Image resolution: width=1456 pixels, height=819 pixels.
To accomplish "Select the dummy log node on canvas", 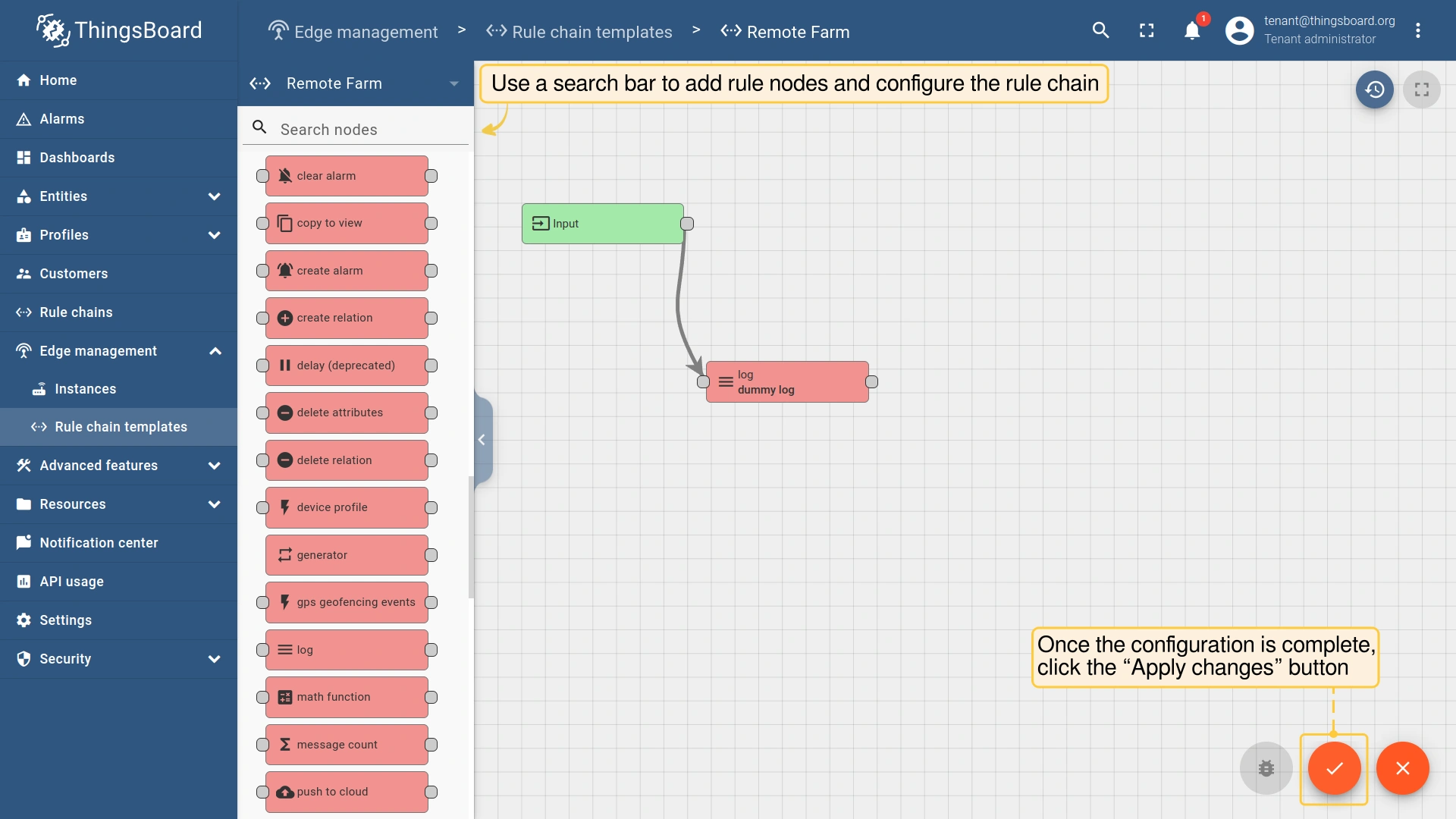I will (787, 381).
